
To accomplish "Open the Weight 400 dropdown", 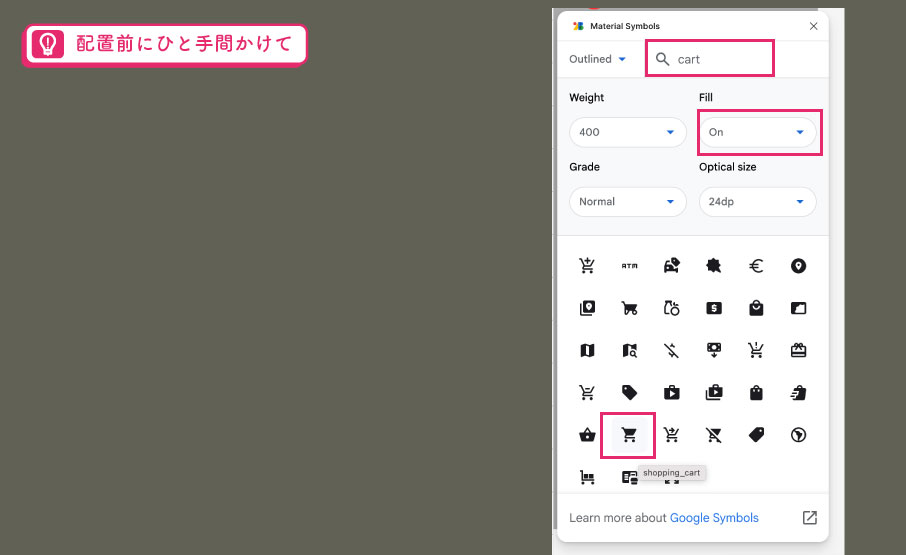I will [x=627, y=132].
